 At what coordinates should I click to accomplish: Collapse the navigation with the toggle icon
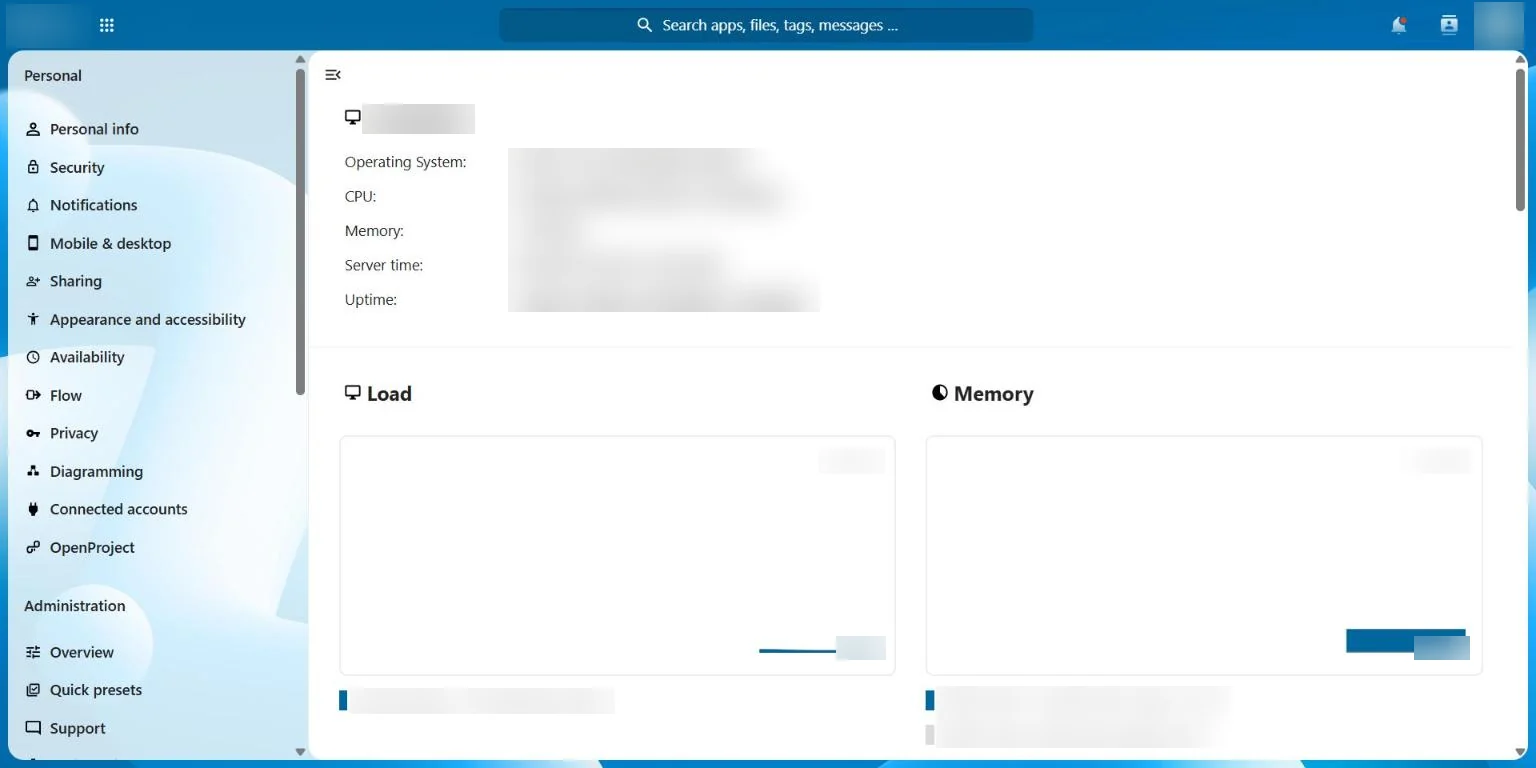point(333,75)
